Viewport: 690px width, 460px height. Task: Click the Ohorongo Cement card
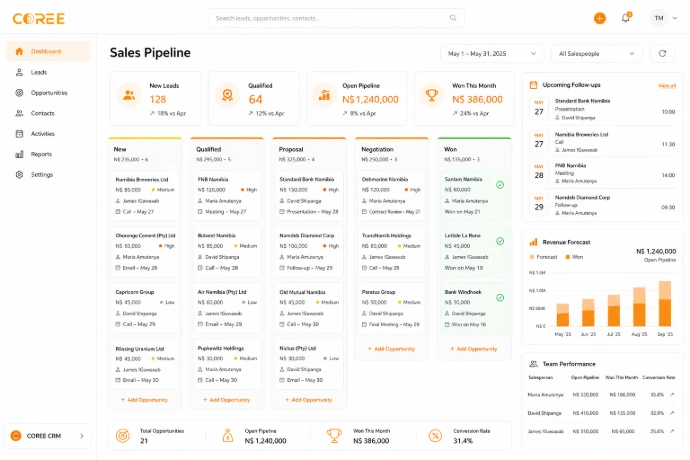(x=145, y=251)
